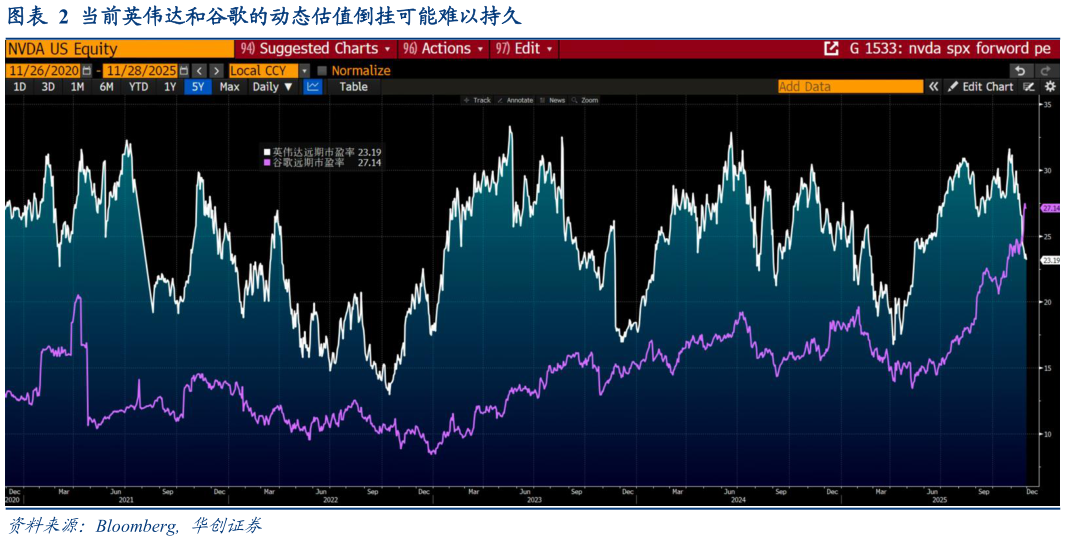Open the chart settings gear icon
Image resolution: width=1066 pixels, height=541 pixels.
1050,87
